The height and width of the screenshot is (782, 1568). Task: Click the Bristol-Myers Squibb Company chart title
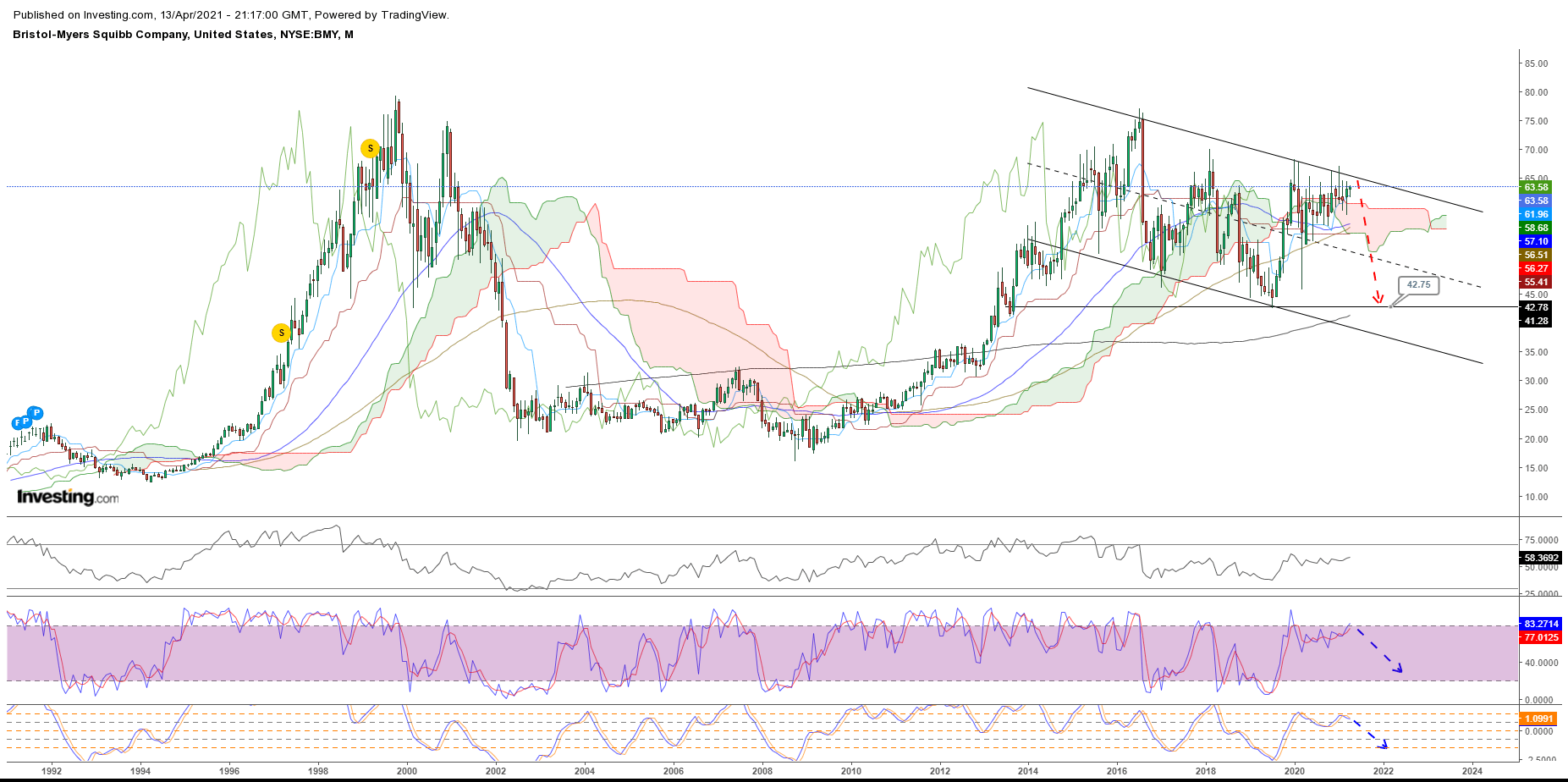coord(183,35)
